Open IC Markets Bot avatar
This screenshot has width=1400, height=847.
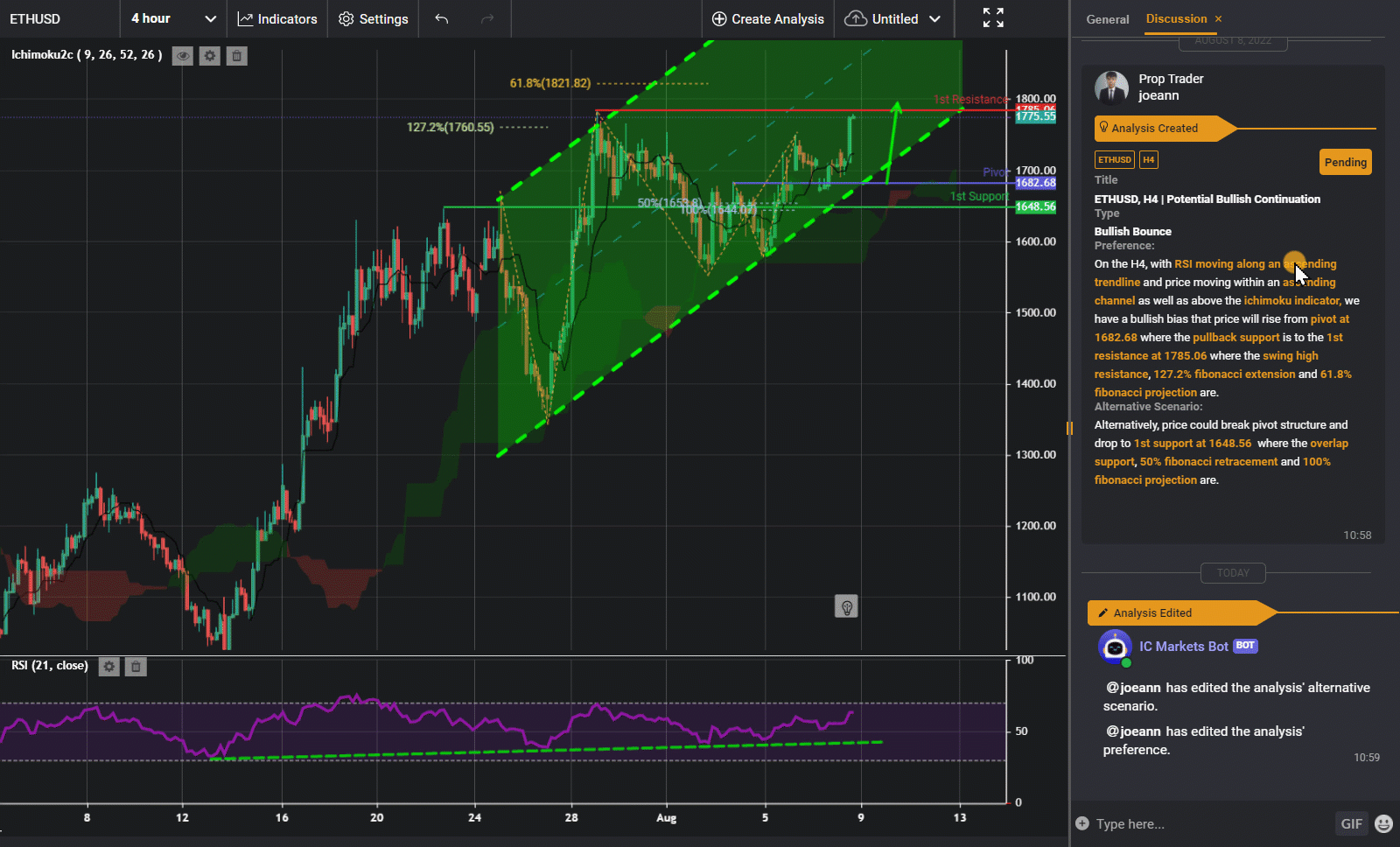(1115, 647)
